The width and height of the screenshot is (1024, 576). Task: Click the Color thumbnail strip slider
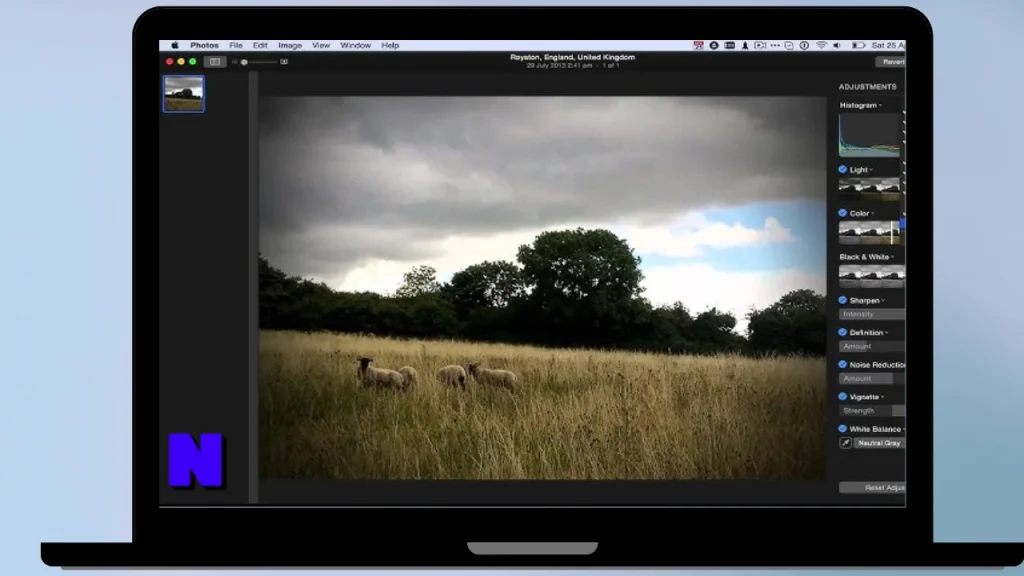[x=869, y=232]
